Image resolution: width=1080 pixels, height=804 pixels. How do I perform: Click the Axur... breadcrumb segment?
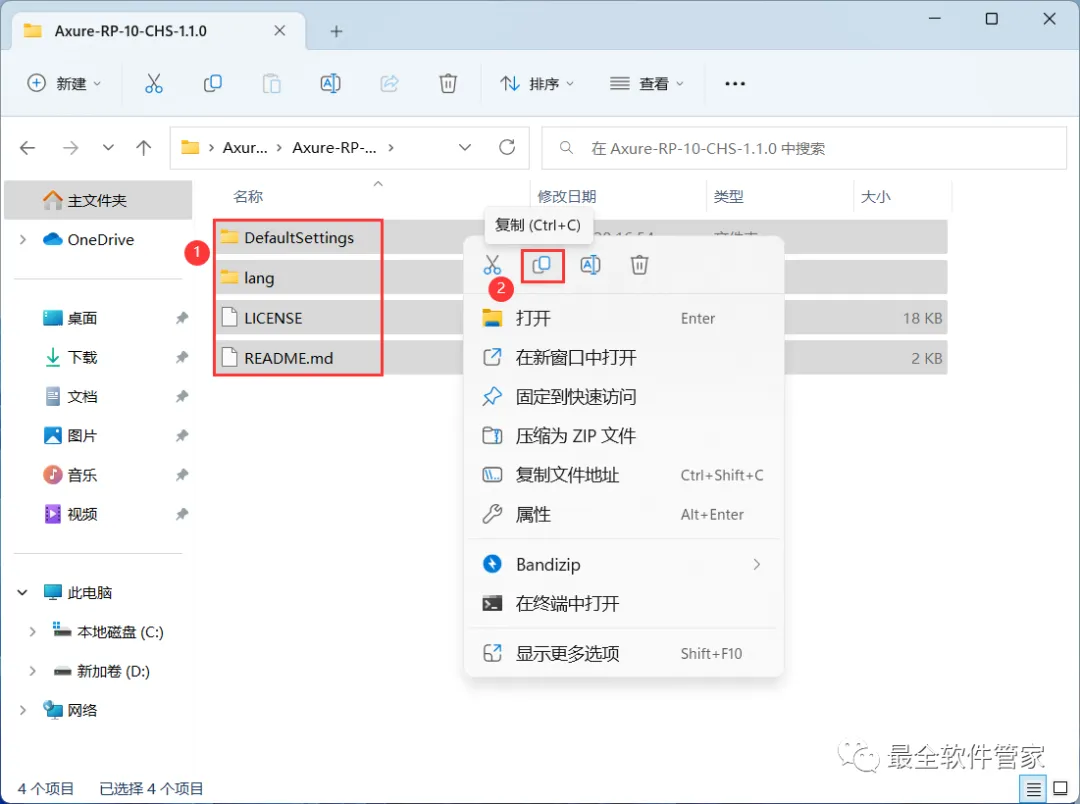tap(245, 147)
